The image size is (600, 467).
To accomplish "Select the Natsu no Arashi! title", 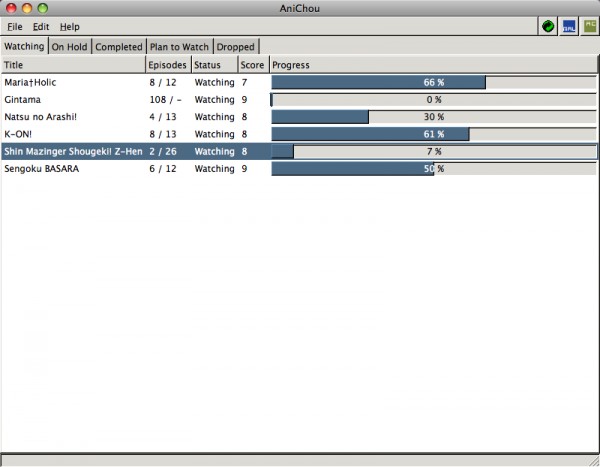I will tap(41, 117).
